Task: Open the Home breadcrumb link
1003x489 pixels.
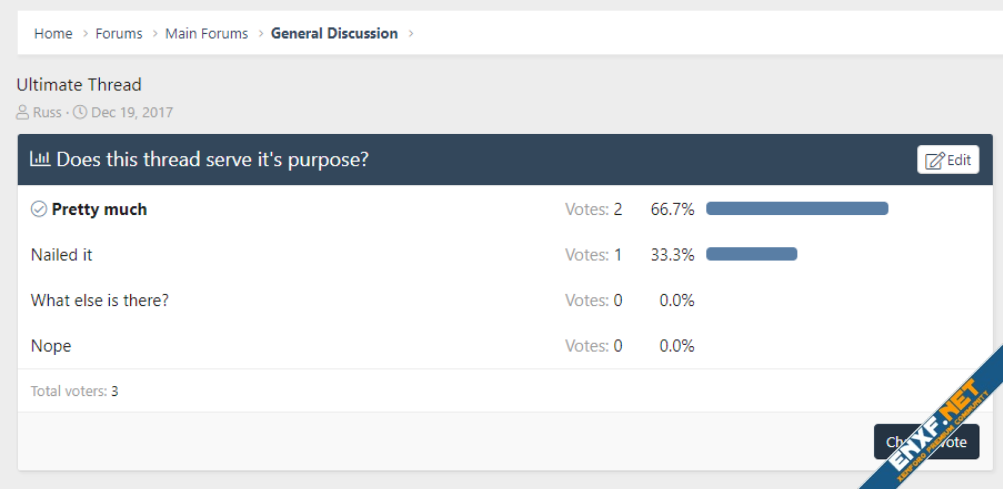Action: tap(53, 34)
